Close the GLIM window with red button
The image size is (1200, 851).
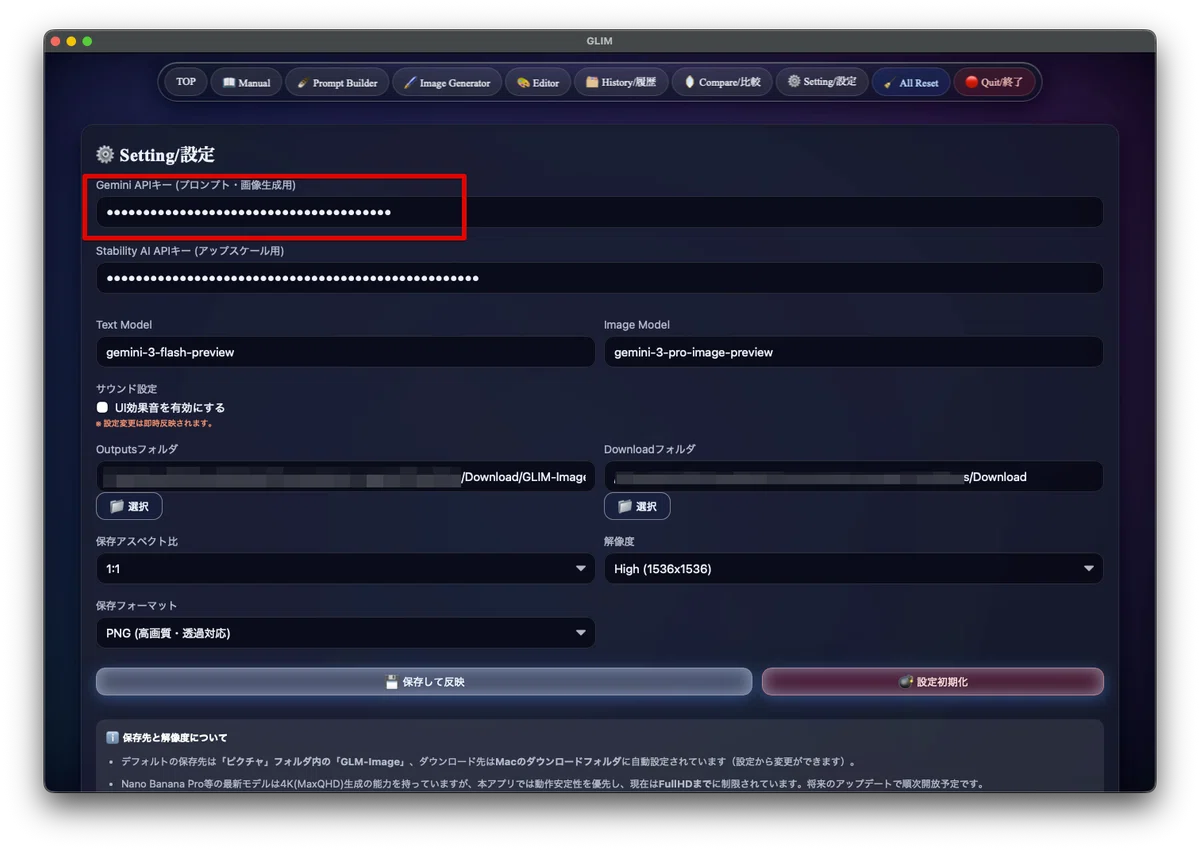coord(56,41)
